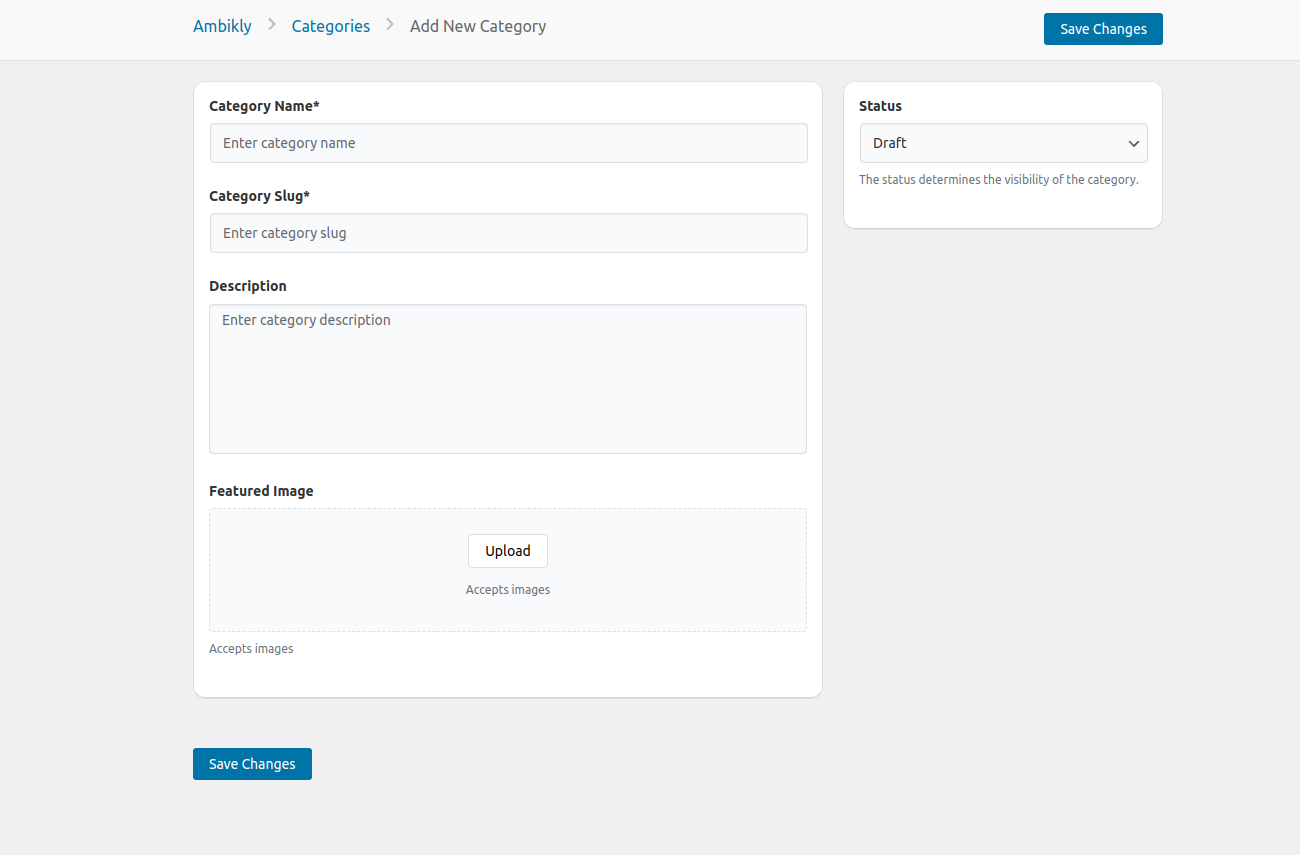Go to Categories breadcrumb link
The image size is (1300, 855).
[x=331, y=26]
